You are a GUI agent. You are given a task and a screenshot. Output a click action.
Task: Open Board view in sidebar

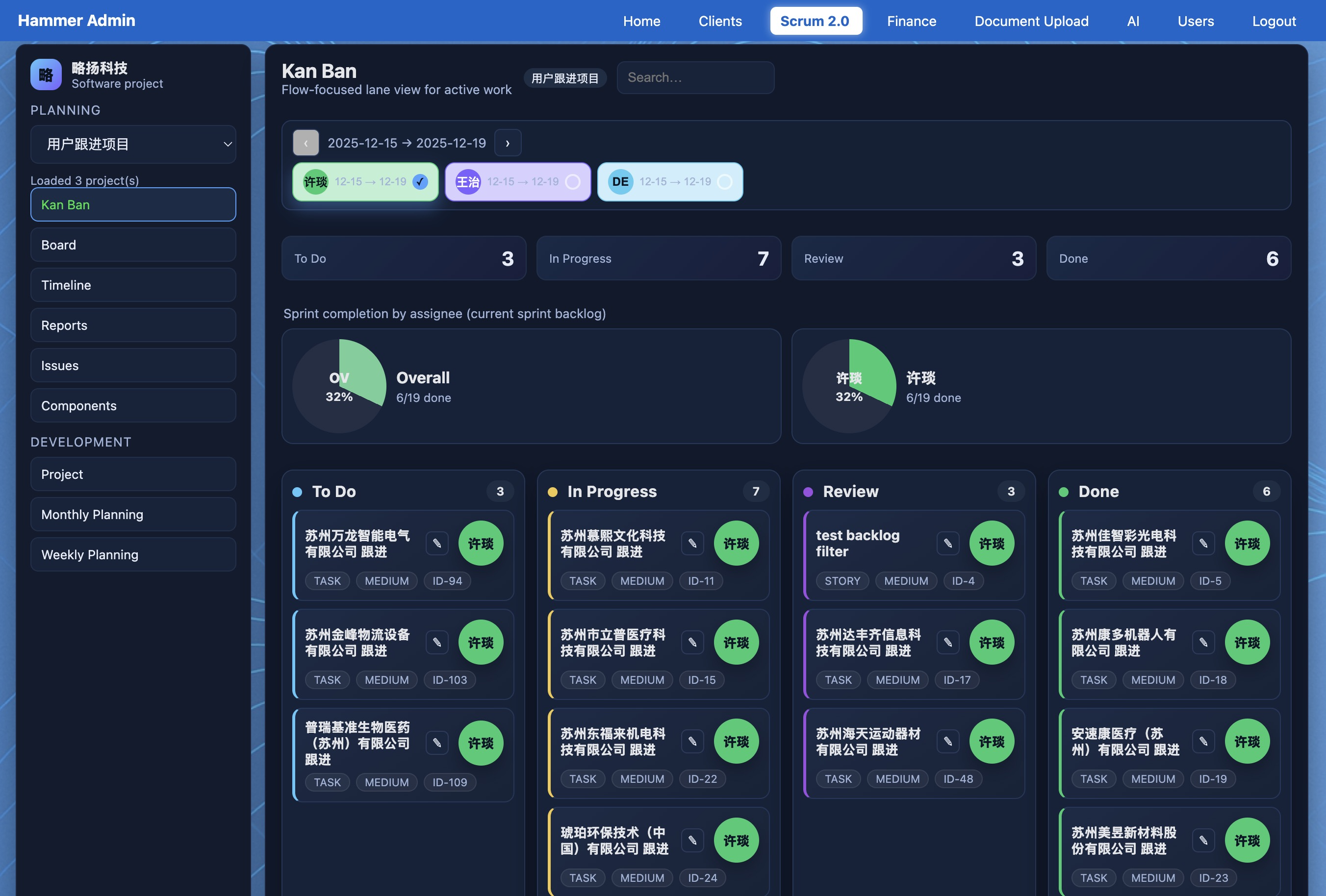point(133,245)
